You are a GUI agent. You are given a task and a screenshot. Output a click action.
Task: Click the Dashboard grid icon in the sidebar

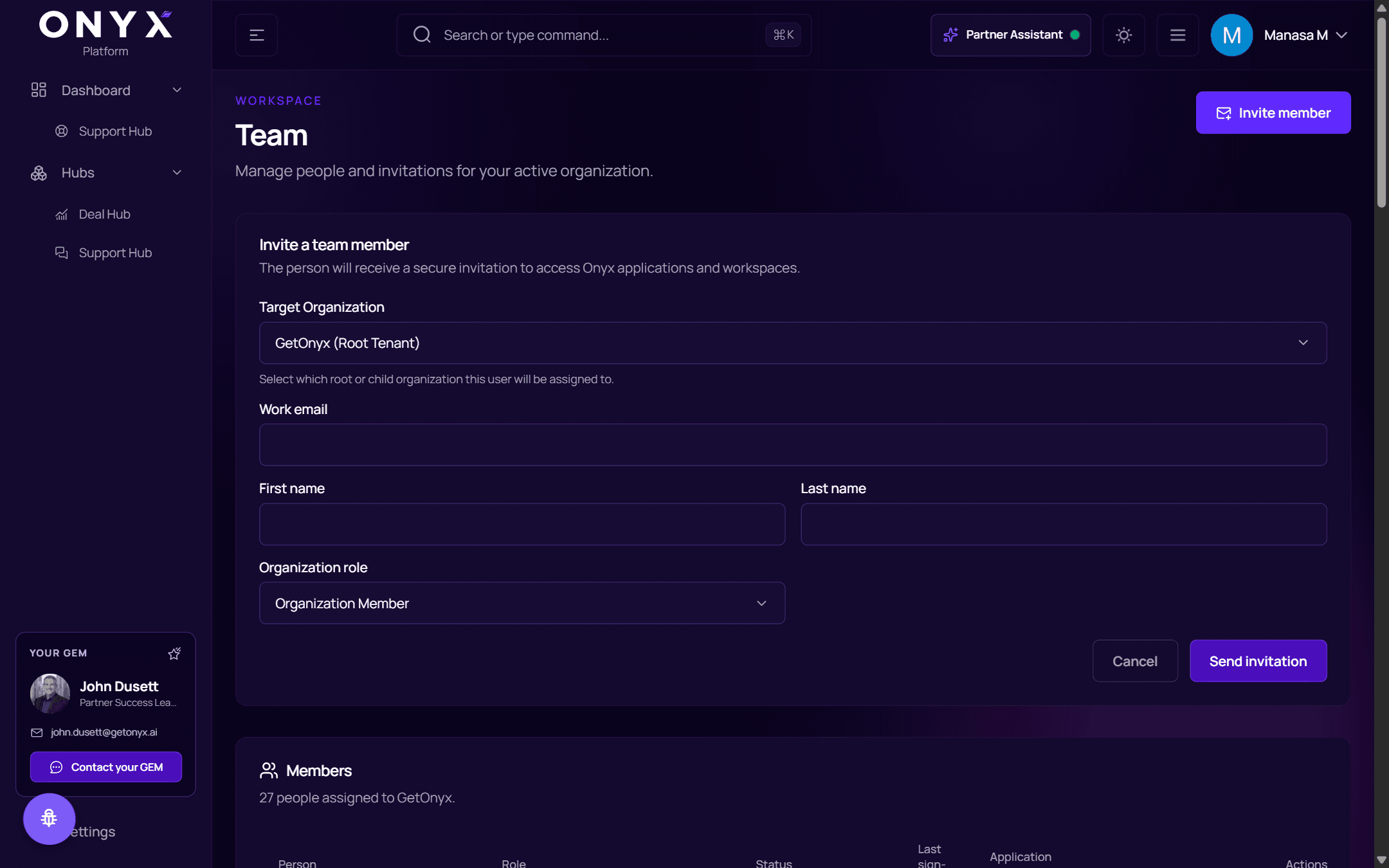click(39, 90)
